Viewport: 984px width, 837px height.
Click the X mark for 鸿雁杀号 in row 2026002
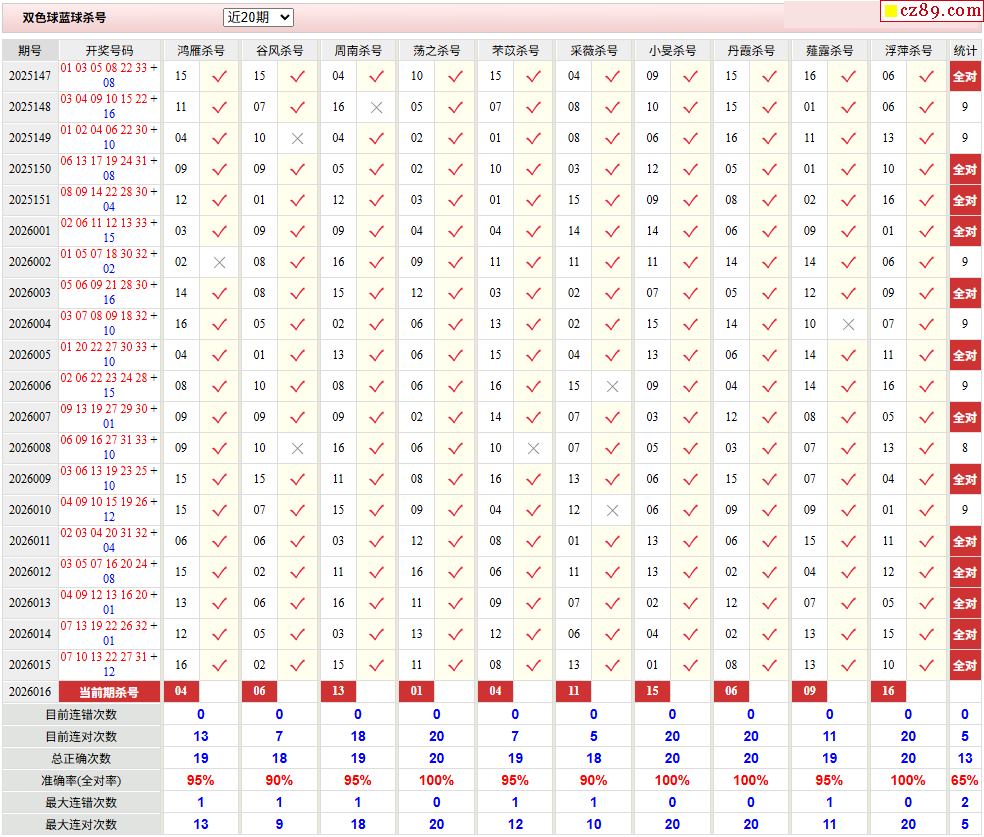coord(219,262)
